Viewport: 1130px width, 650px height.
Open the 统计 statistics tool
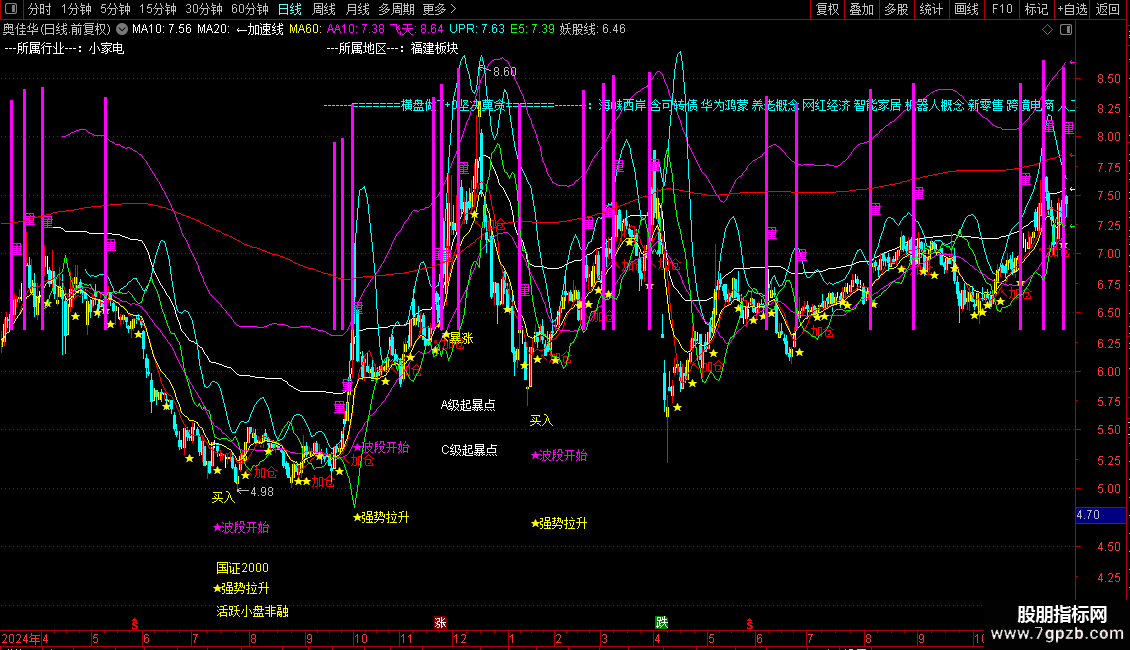pos(930,9)
